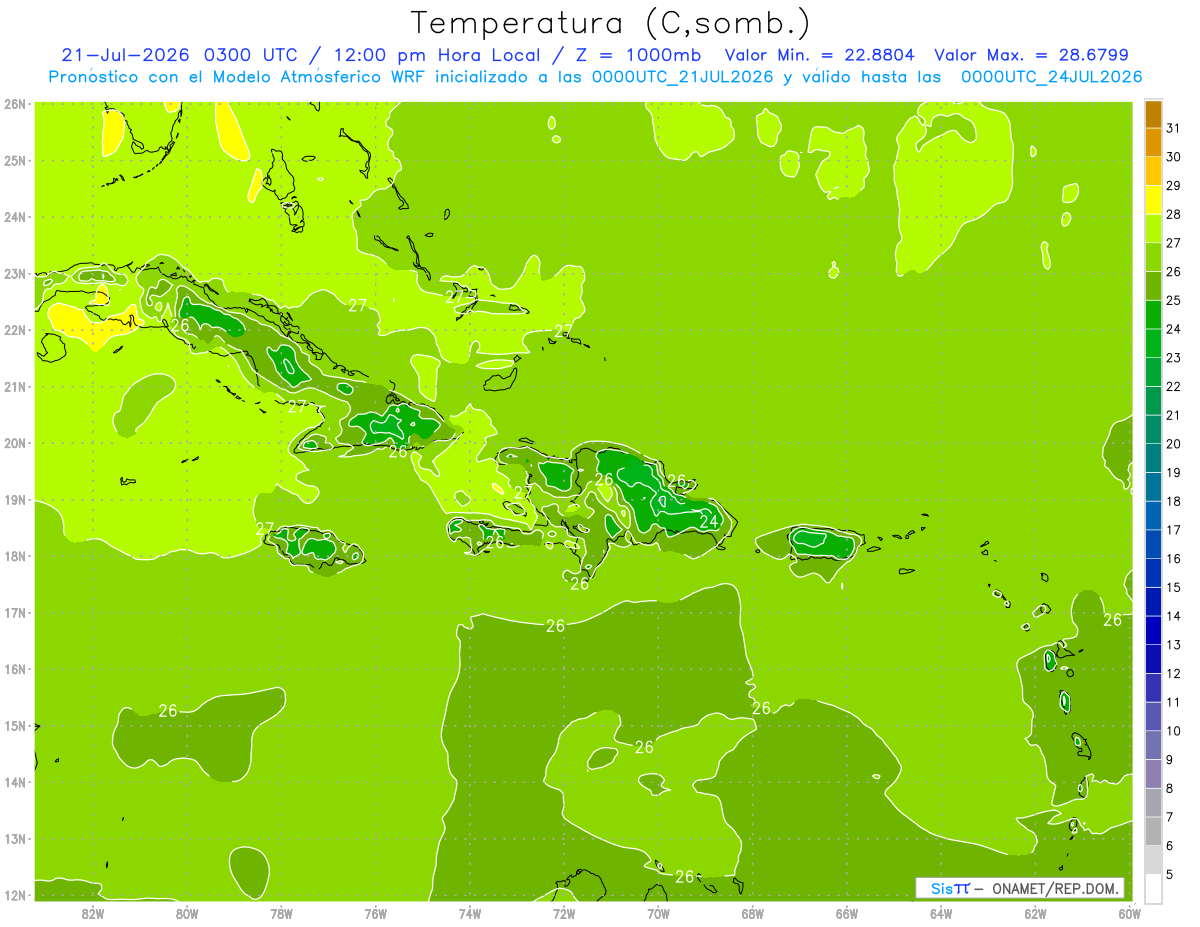Click the '76W' longitude axis label

[375, 914]
